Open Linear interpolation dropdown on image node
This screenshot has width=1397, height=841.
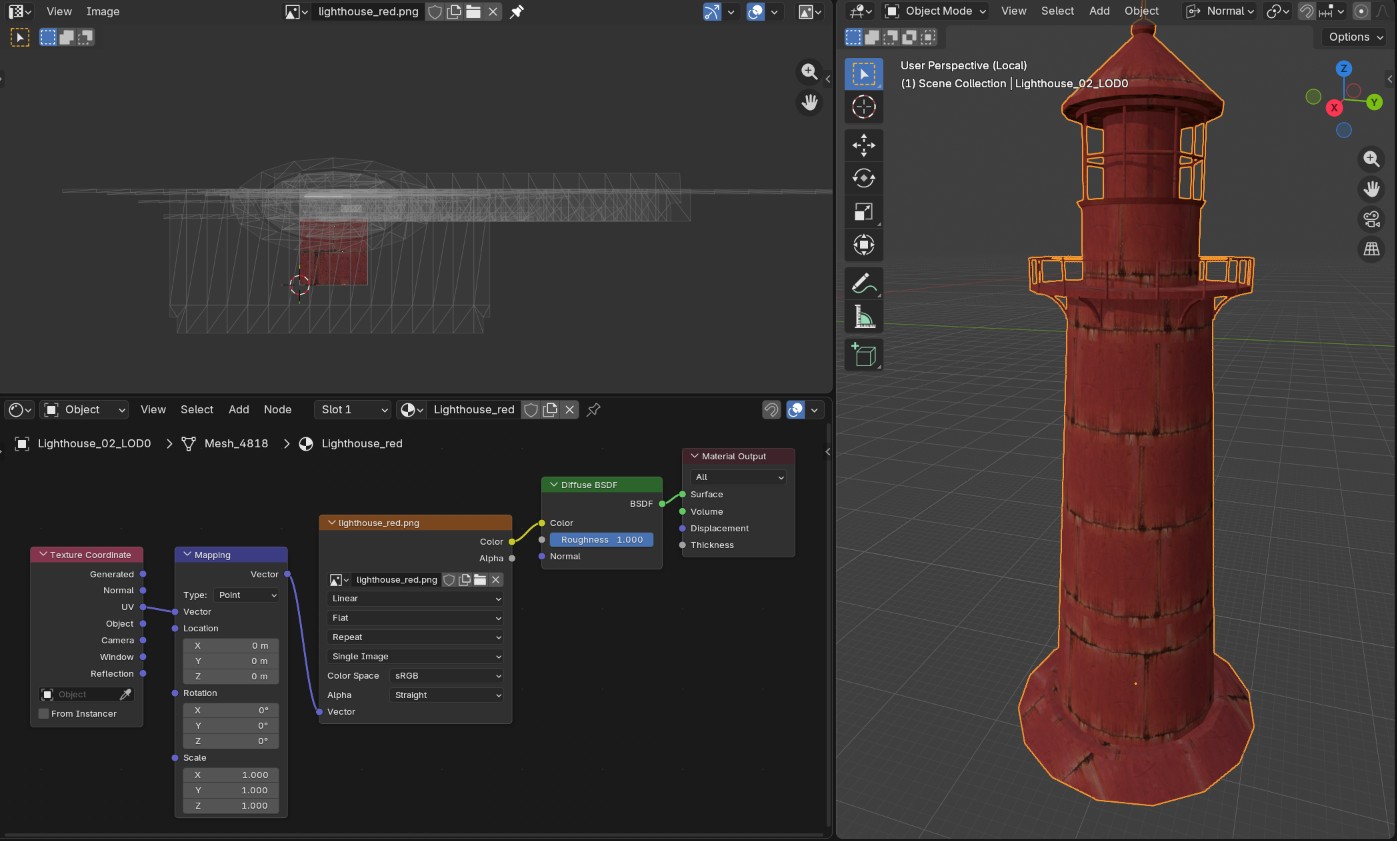click(x=415, y=598)
